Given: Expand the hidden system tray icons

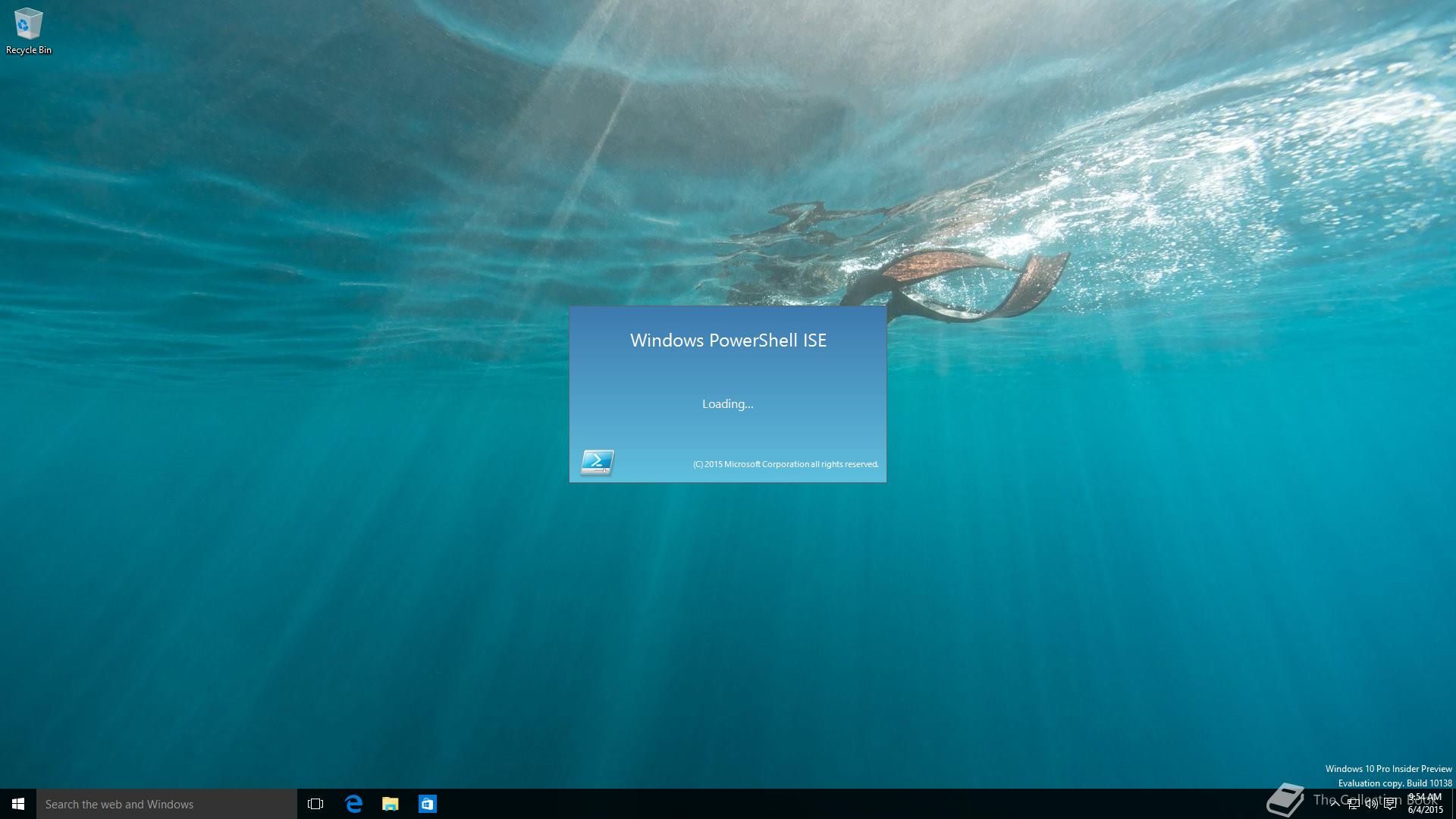Looking at the screenshot, I should click(1335, 804).
